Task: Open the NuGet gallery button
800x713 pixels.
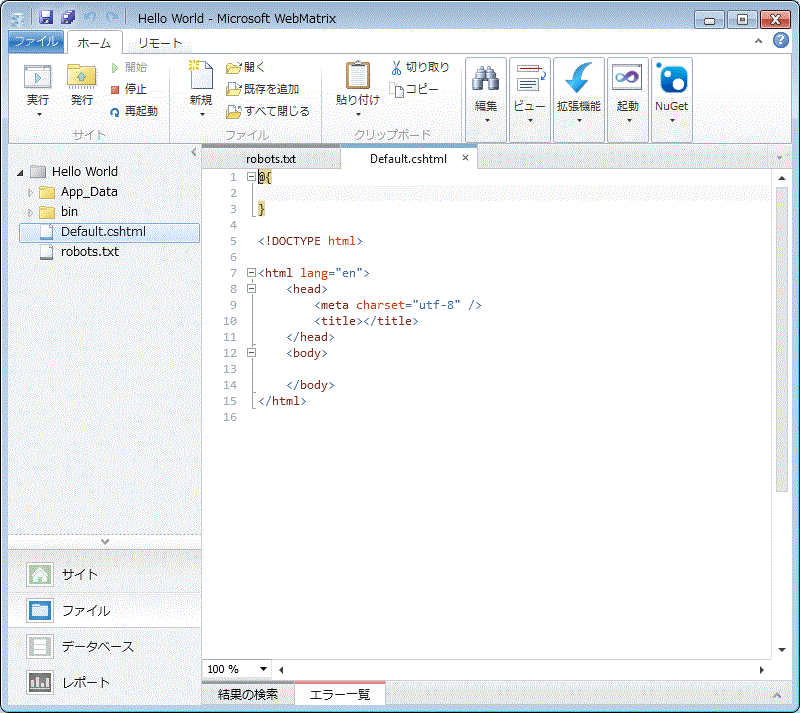Action: click(671, 100)
